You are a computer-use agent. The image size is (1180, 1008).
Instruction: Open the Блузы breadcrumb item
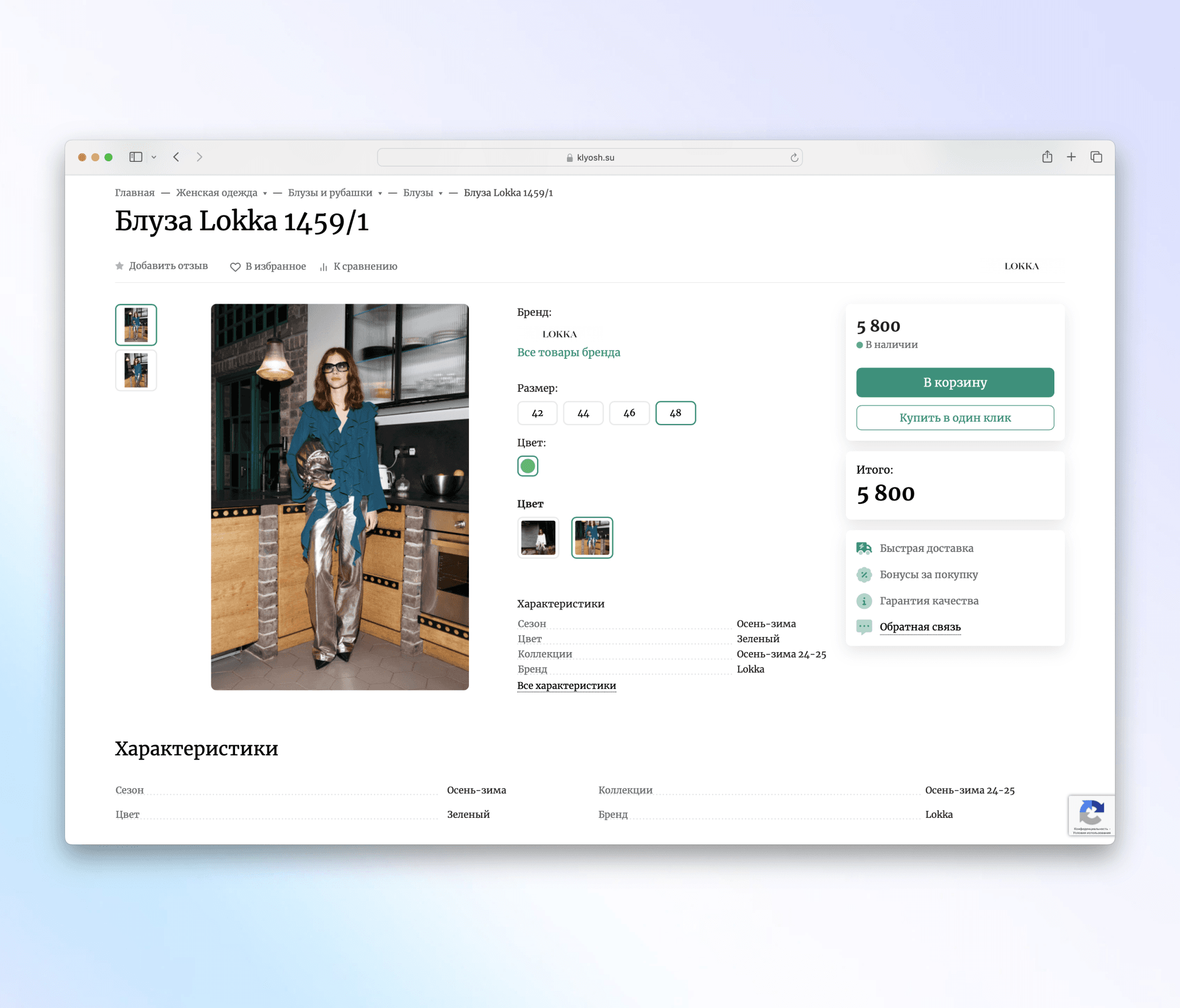click(418, 193)
